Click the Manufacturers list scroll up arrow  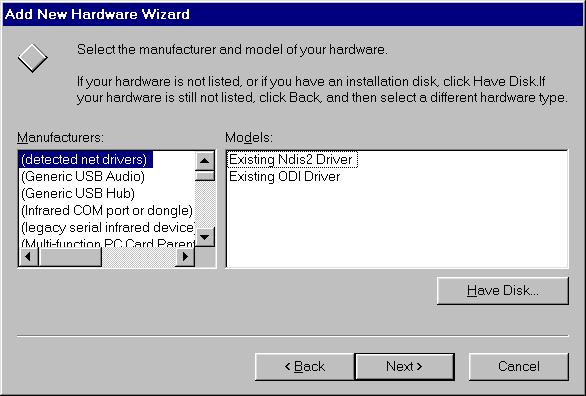[204, 161]
